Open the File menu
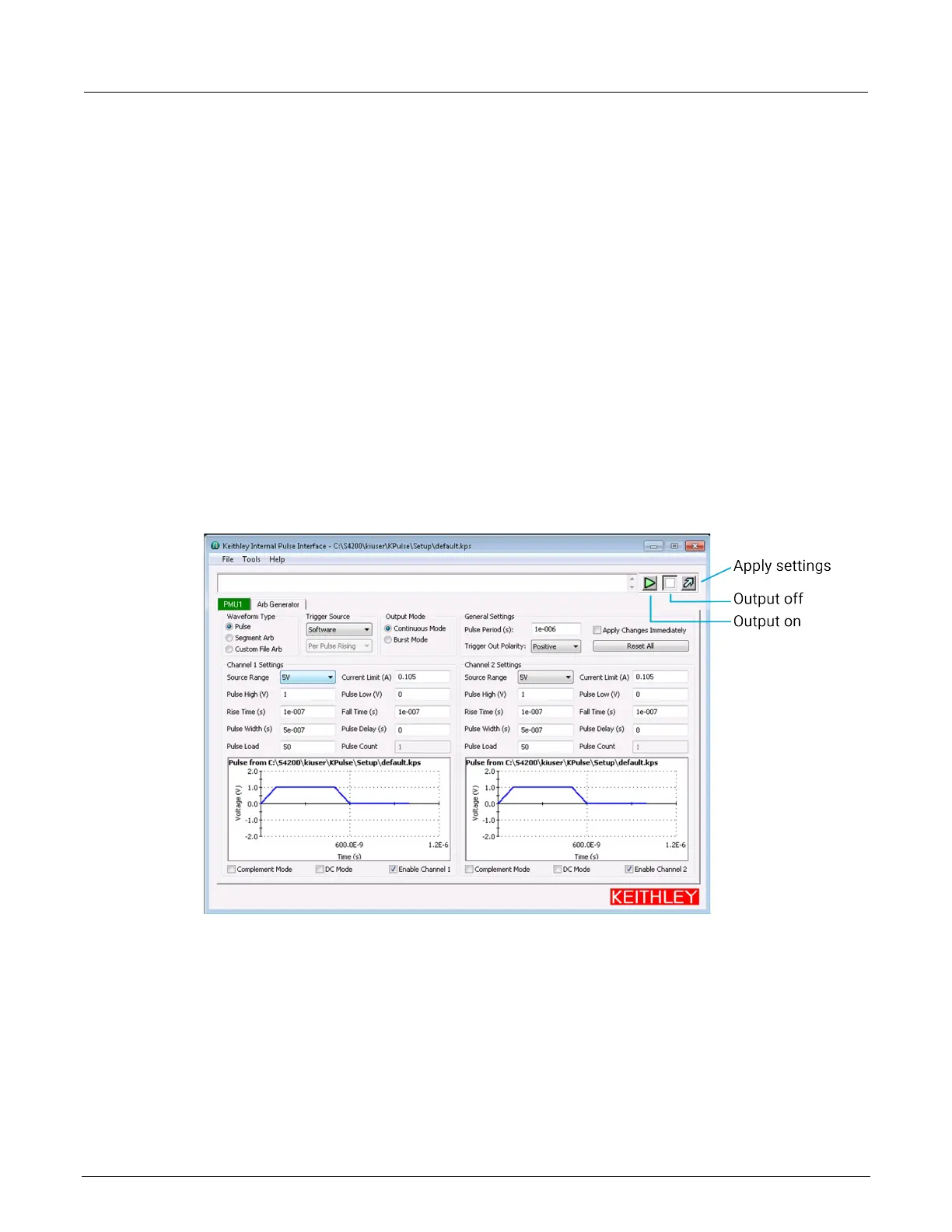The image size is (952, 1232). click(228, 559)
